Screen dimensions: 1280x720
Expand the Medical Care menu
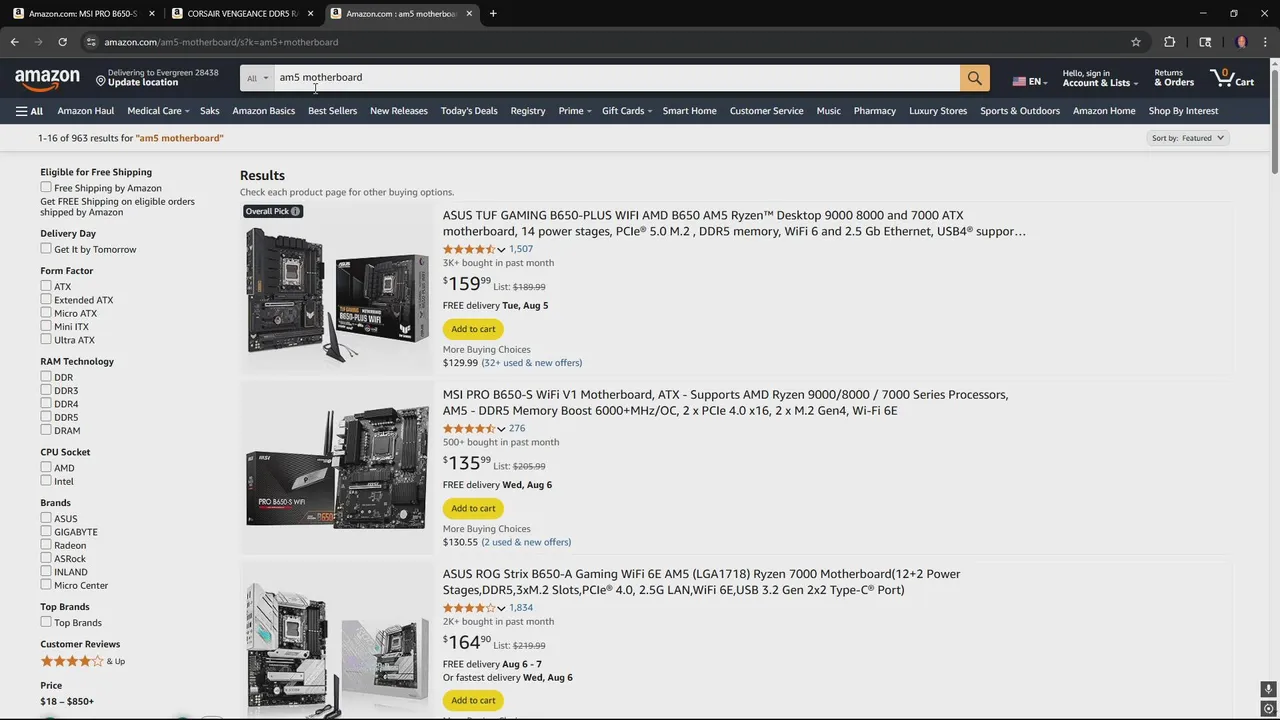coord(158,111)
